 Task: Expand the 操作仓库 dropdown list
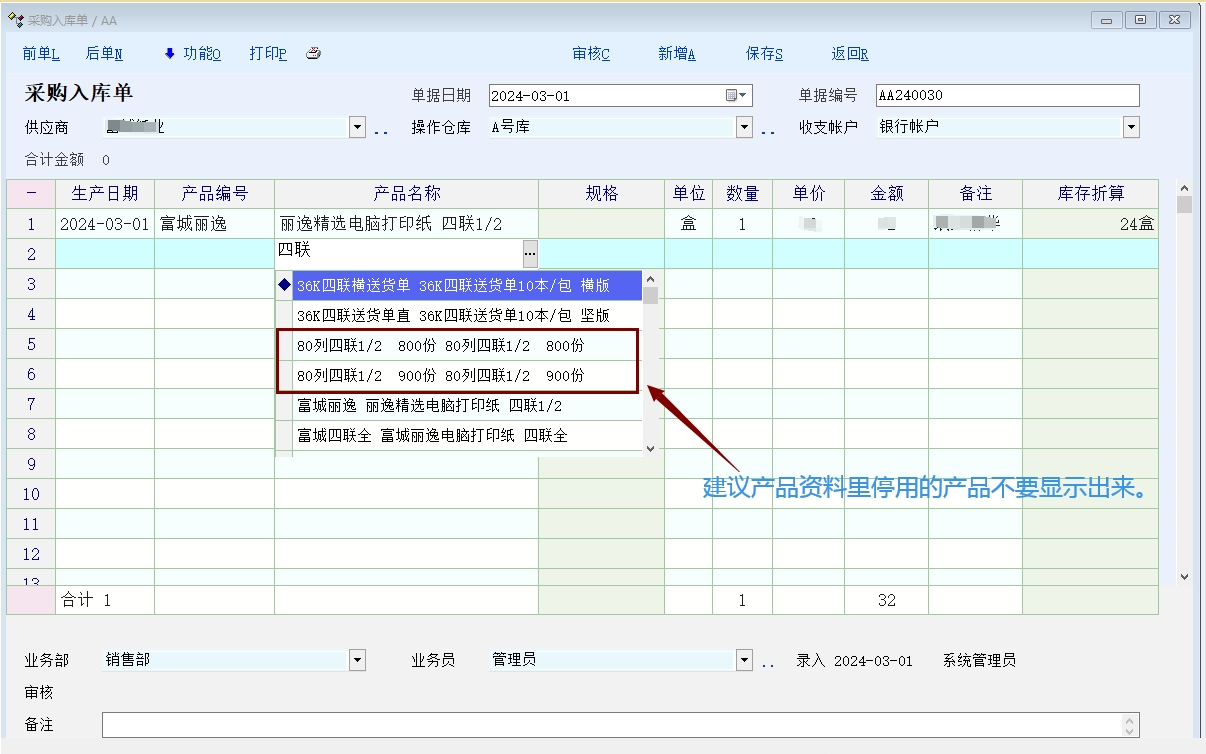point(744,127)
